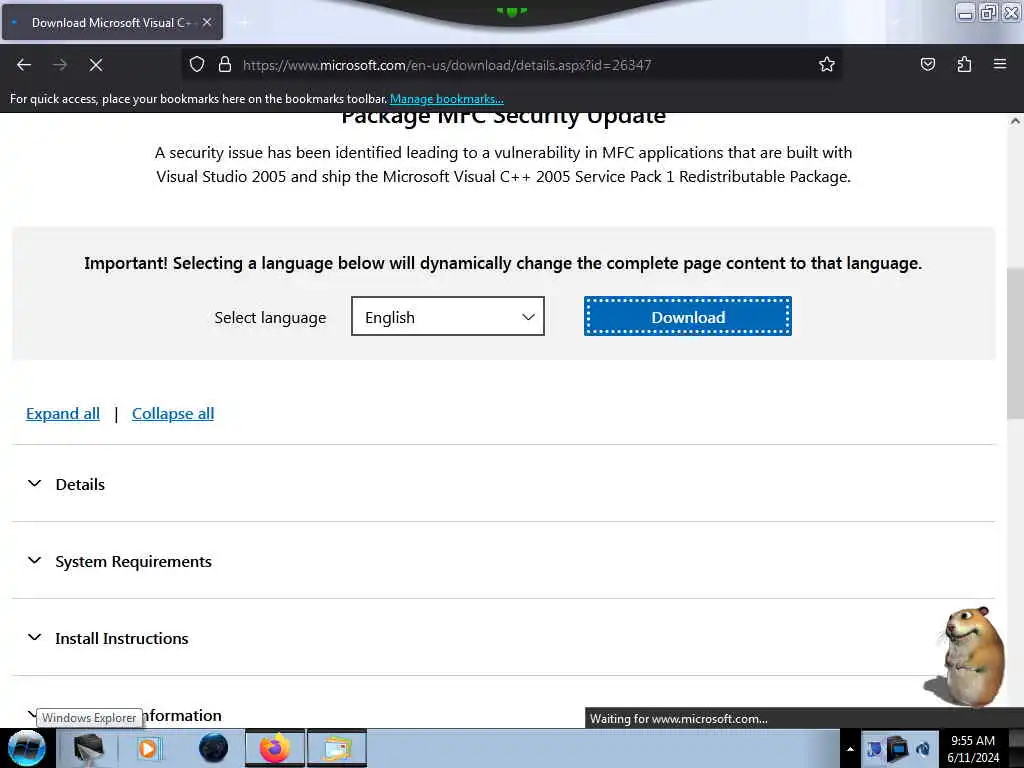Click the flag icon in system tray

874,749
